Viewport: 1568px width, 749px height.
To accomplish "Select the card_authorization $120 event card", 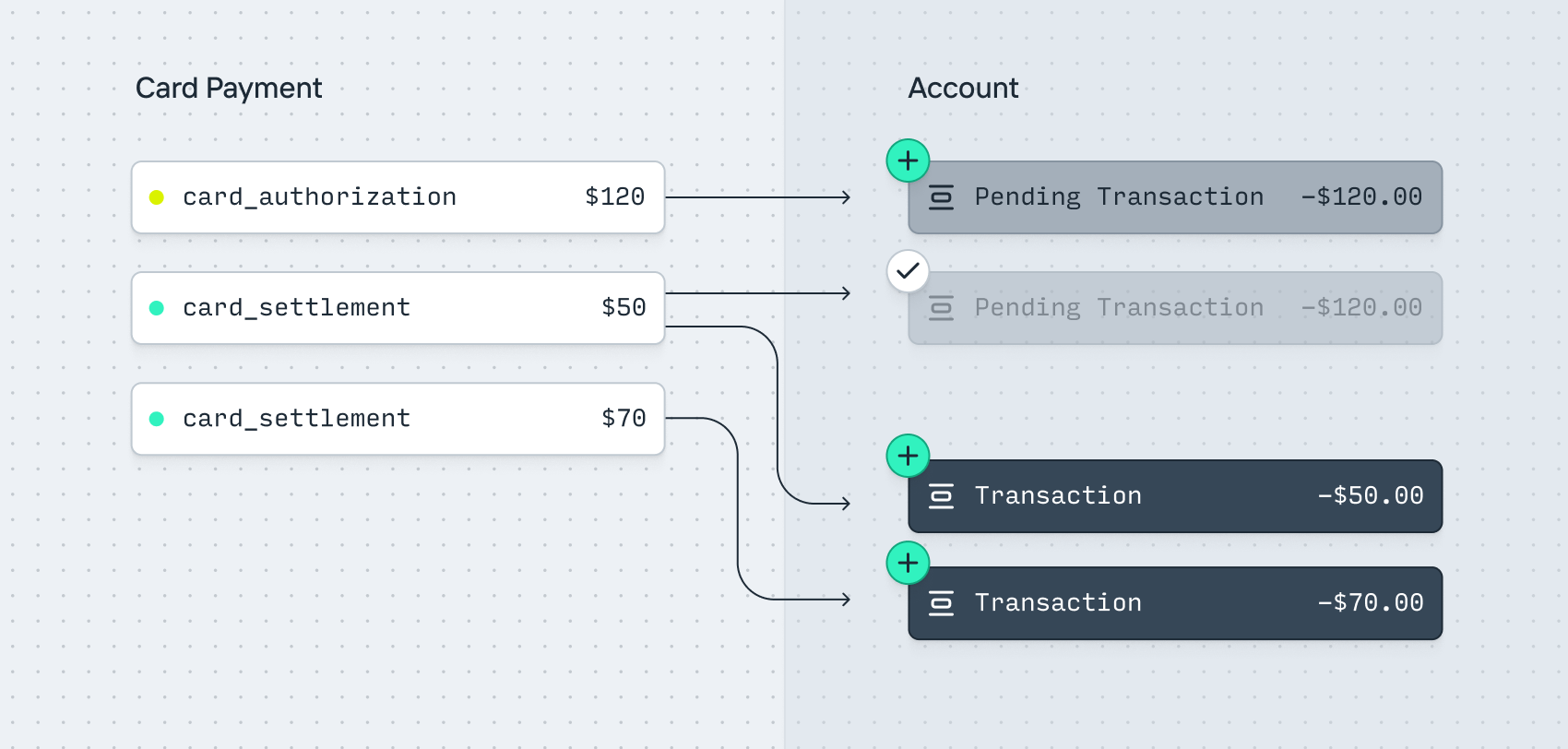I will point(398,197).
